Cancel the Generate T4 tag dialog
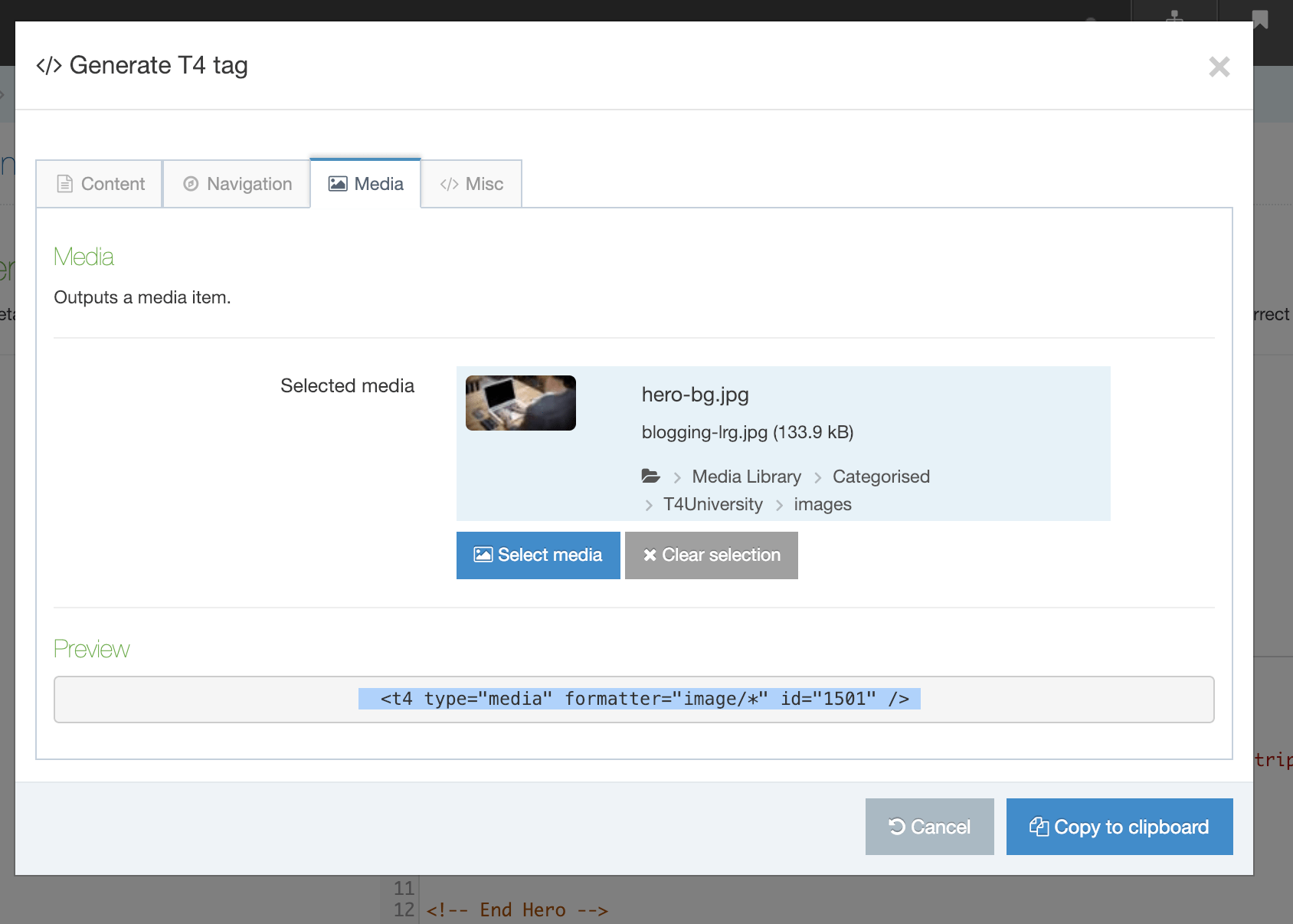The height and width of the screenshot is (924, 1293). point(929,827)
